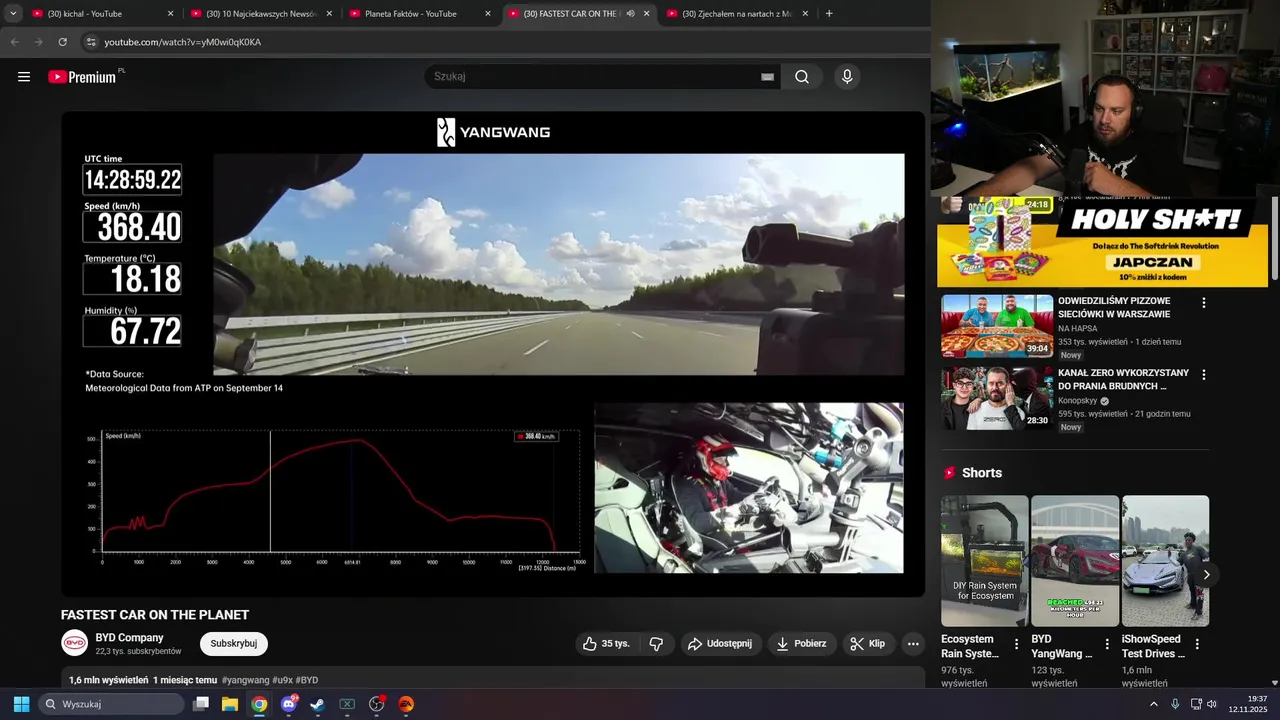Click the browser address bar URL
The height and width of the screenshot is (720, 1280).
(183, 42)
